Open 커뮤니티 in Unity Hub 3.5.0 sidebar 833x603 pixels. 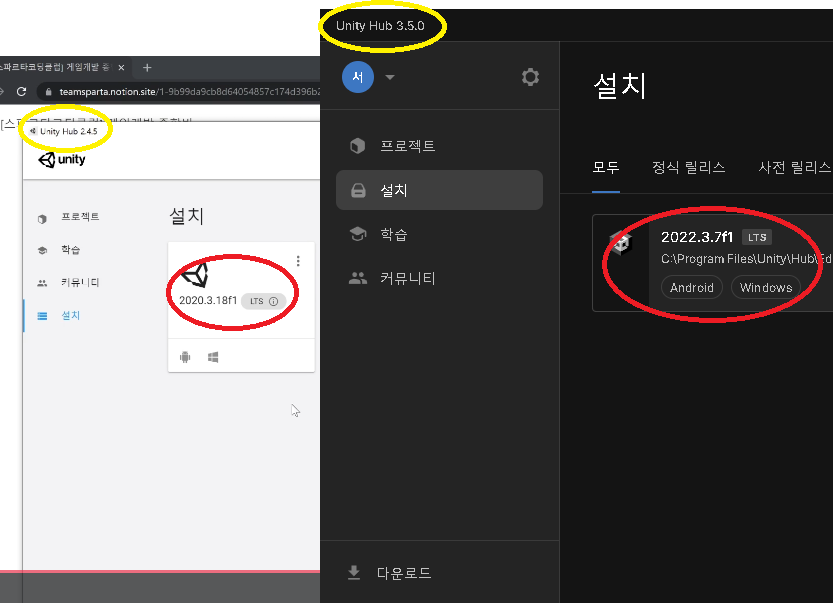click(439, 278)
